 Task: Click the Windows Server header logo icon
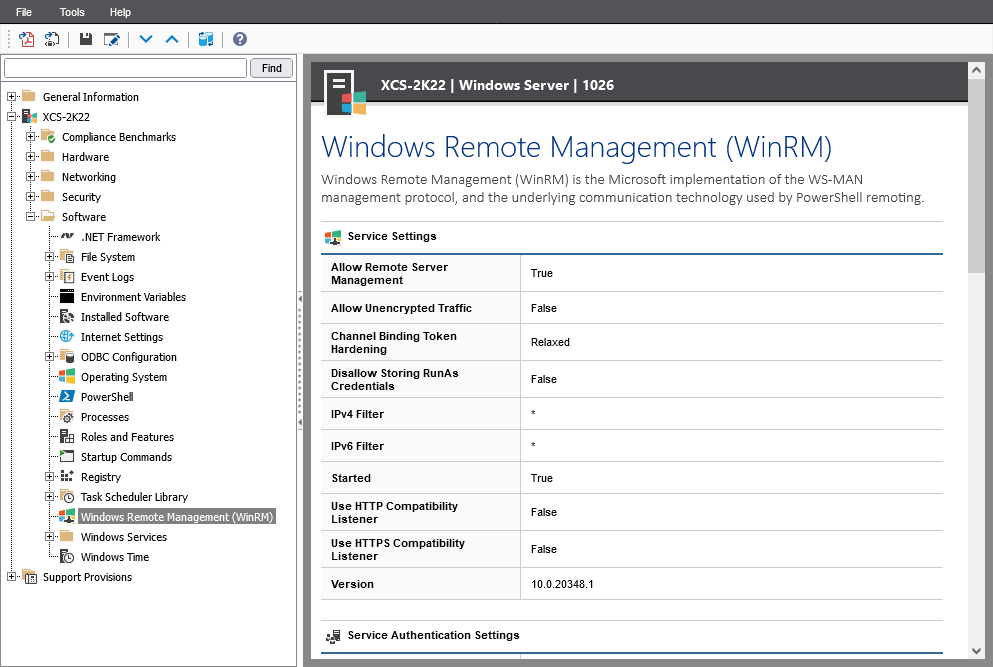pos(345,93)
